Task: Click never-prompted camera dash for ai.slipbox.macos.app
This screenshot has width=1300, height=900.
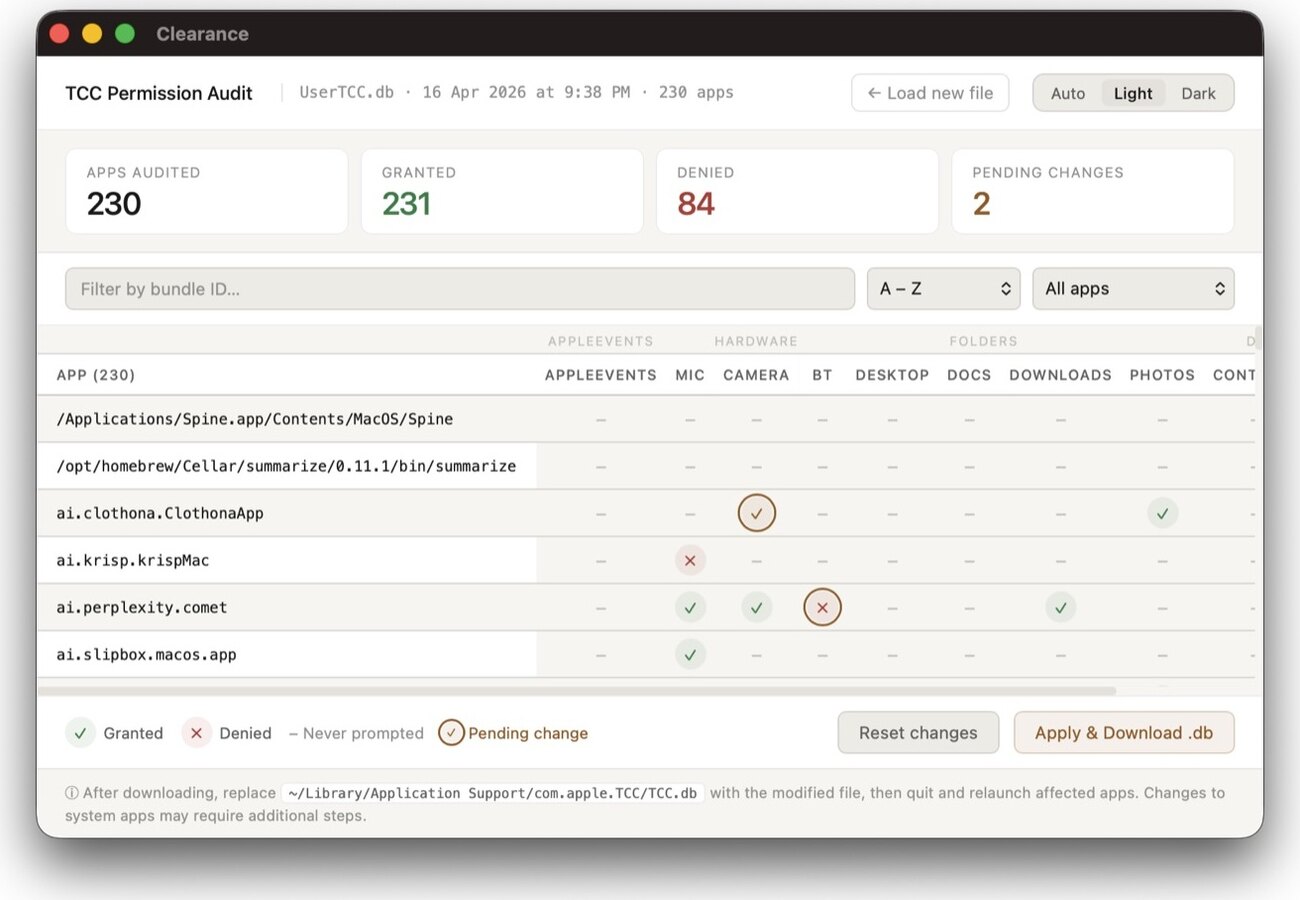Action: point(757,654)
